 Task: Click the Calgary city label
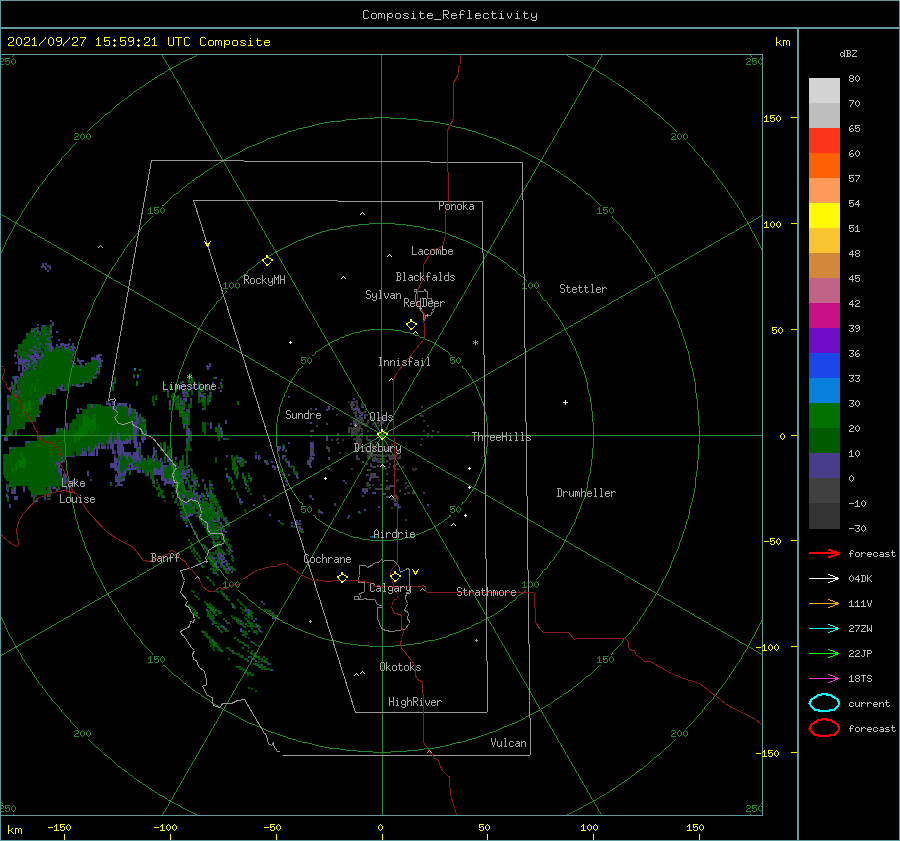pyautogui.click(x=390, y=588)
